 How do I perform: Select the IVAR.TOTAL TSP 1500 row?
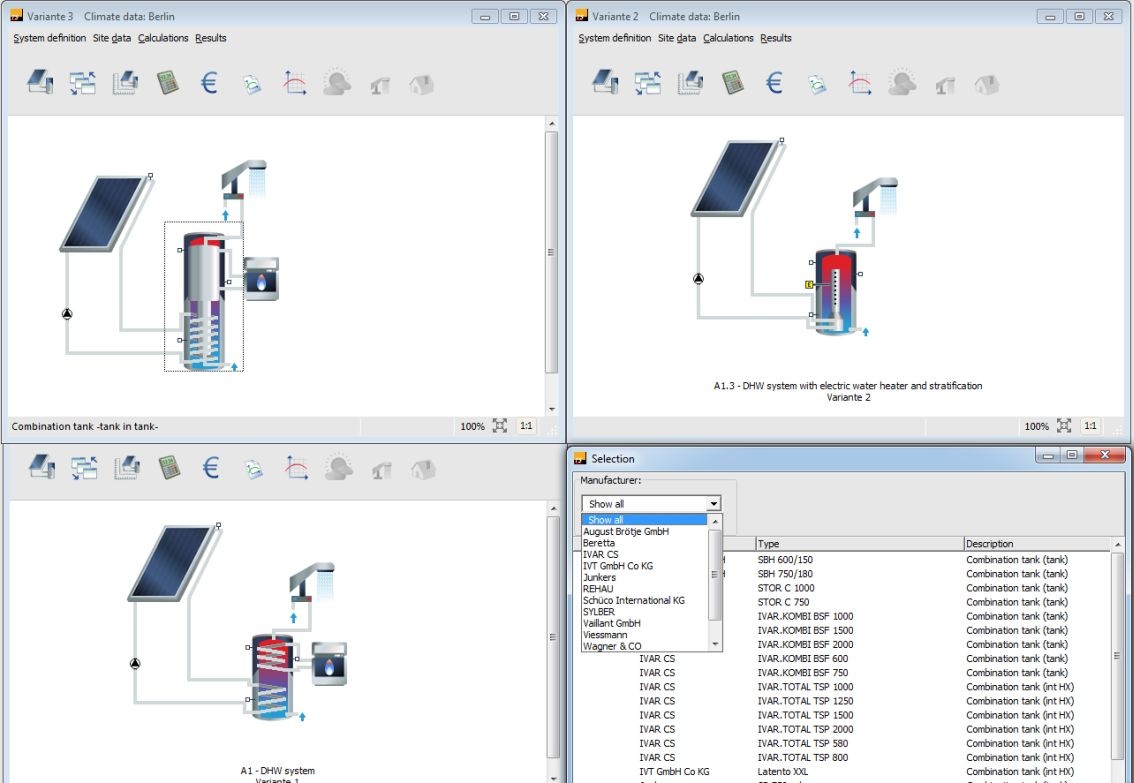tap(805, 715)
